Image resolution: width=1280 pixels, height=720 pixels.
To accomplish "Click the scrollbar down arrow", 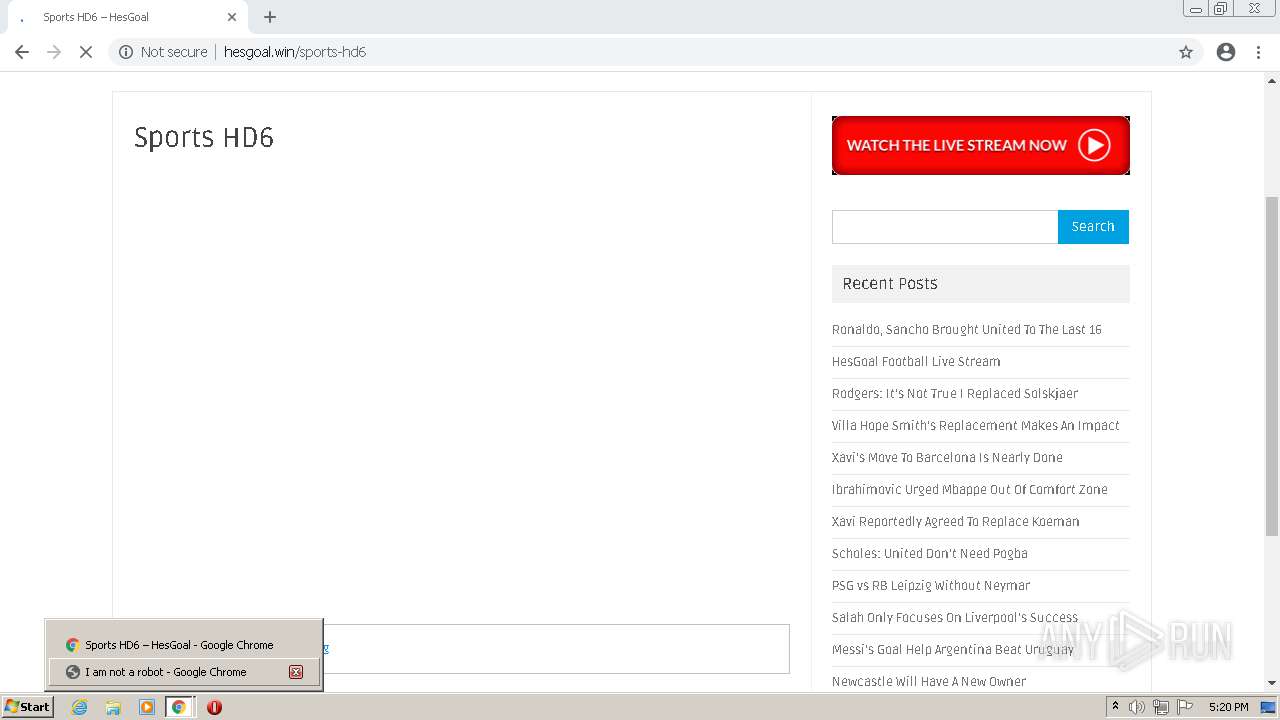I will (1272, 683).
